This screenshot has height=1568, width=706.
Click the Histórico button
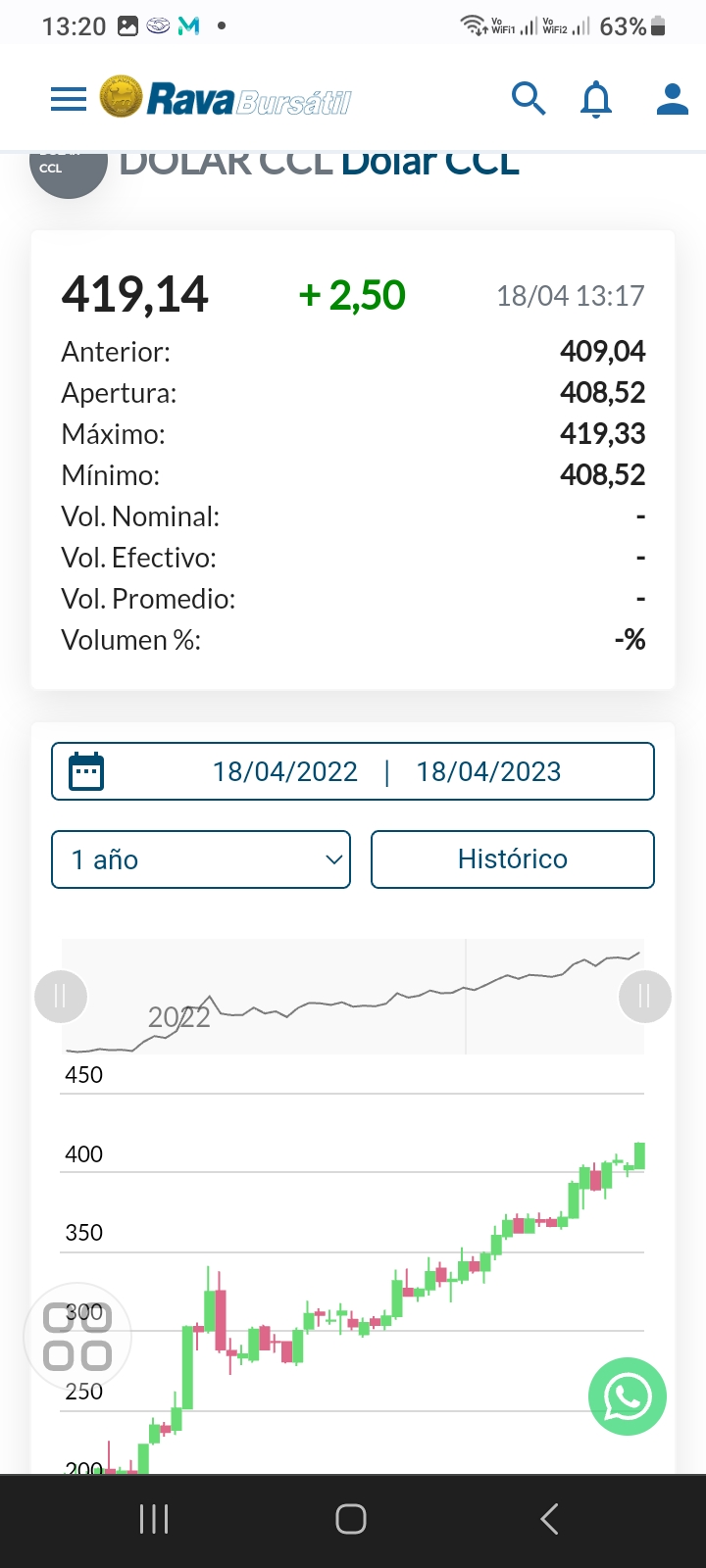tap(512, 859)
